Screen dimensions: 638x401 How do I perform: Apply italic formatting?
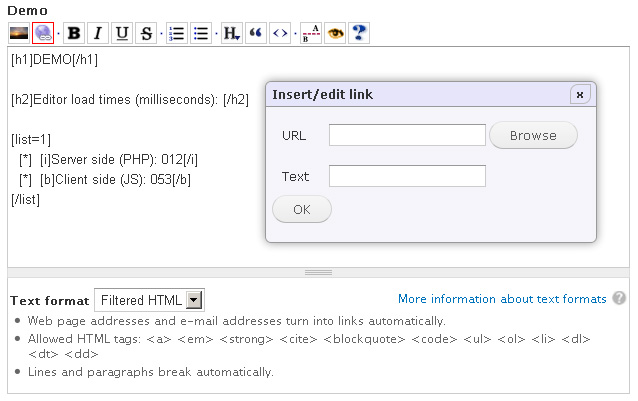98,33
